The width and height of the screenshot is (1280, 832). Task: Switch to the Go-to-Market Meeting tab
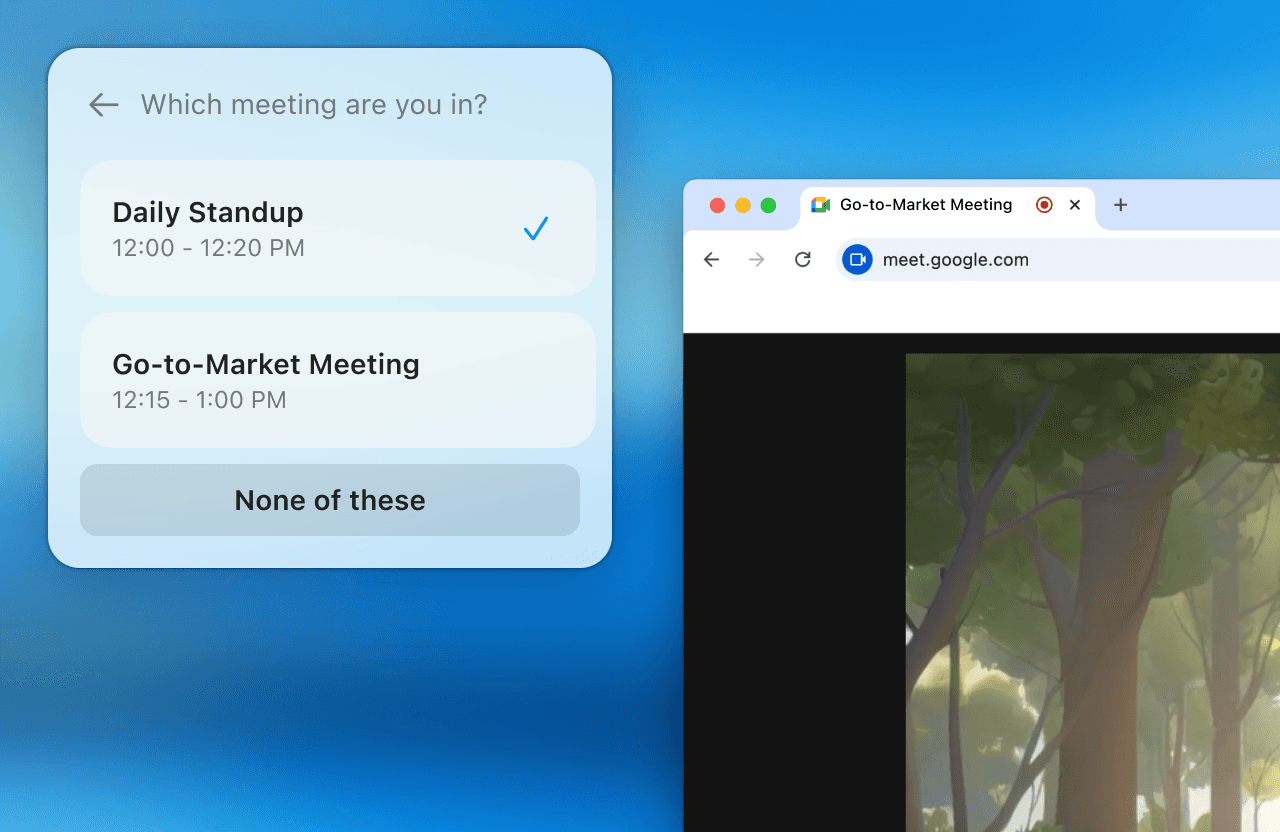click(x=925, y=205)
